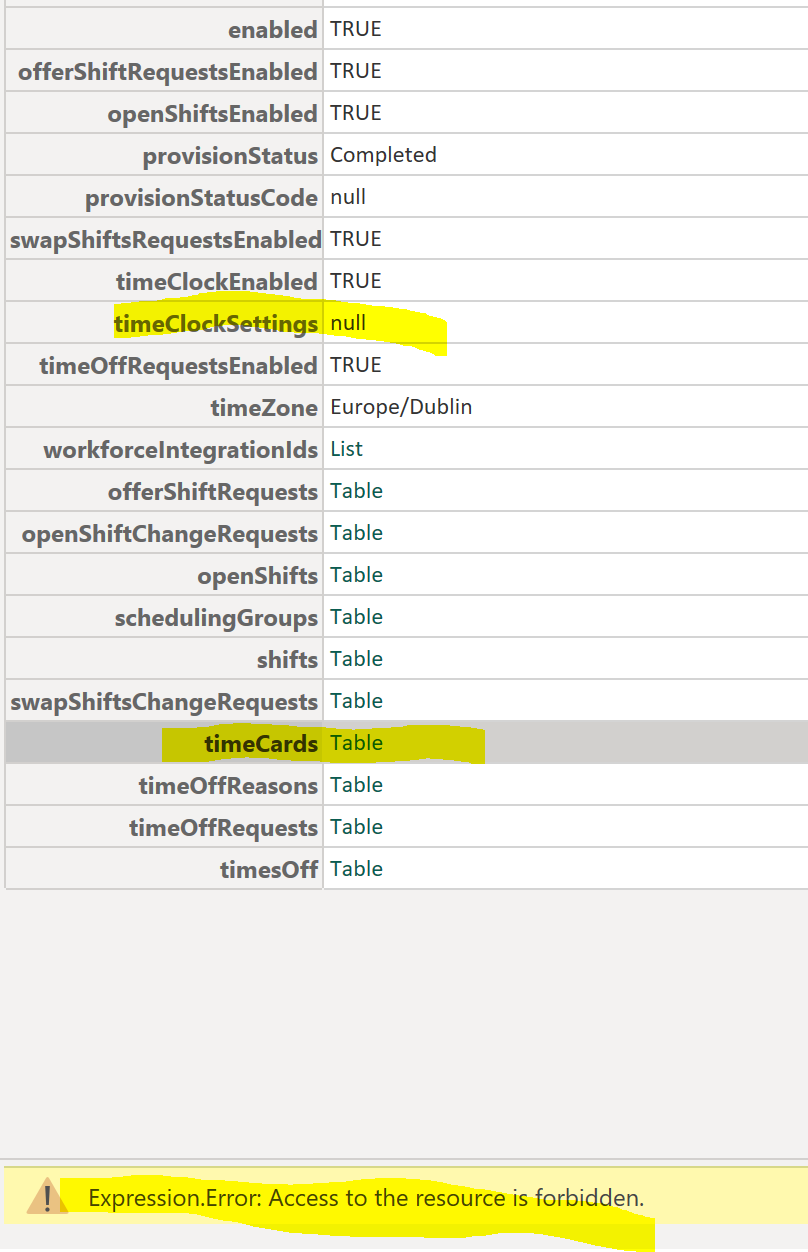Click the forbidden access error message text
The height and width of the screenshot is (1252, 808).
[x=367, y=1197]
